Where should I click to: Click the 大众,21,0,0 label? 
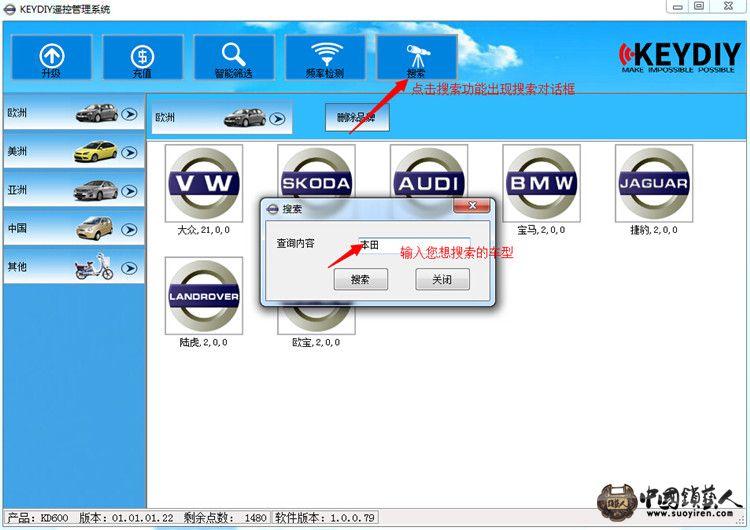[204, 230]
